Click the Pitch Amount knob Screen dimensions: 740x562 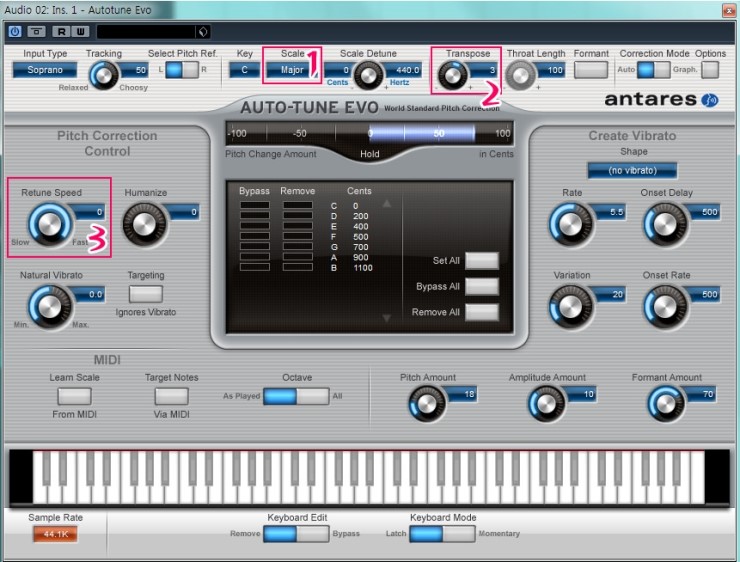tap(427, 404)
